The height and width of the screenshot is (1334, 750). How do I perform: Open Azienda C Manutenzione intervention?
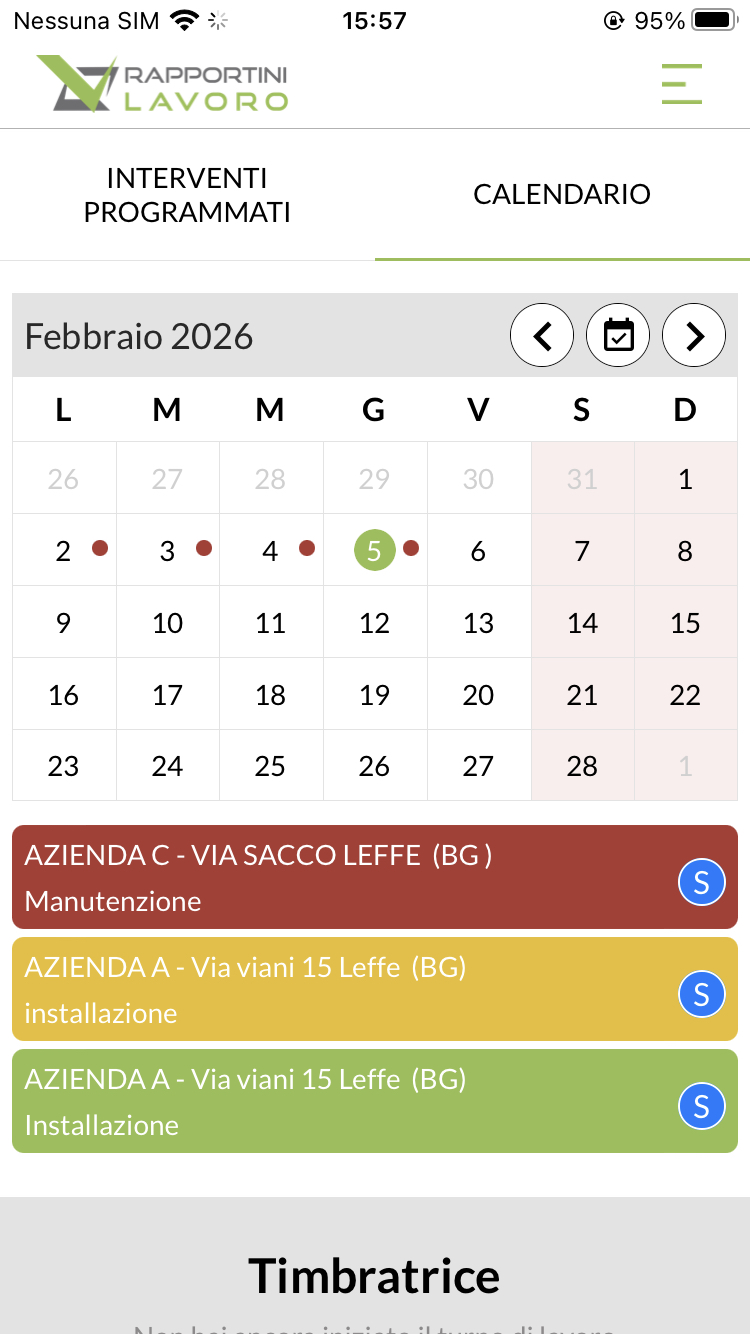pos(340,878)
